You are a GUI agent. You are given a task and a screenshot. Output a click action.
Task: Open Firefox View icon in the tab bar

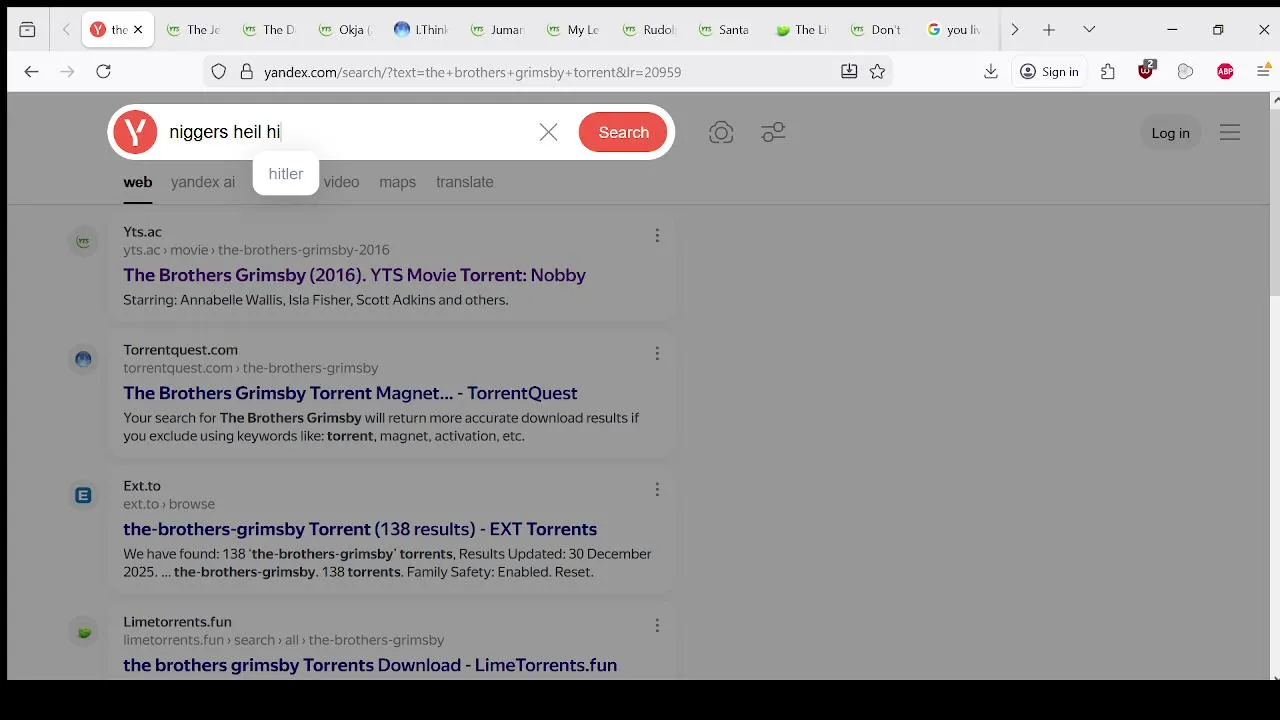click(27, 30)
